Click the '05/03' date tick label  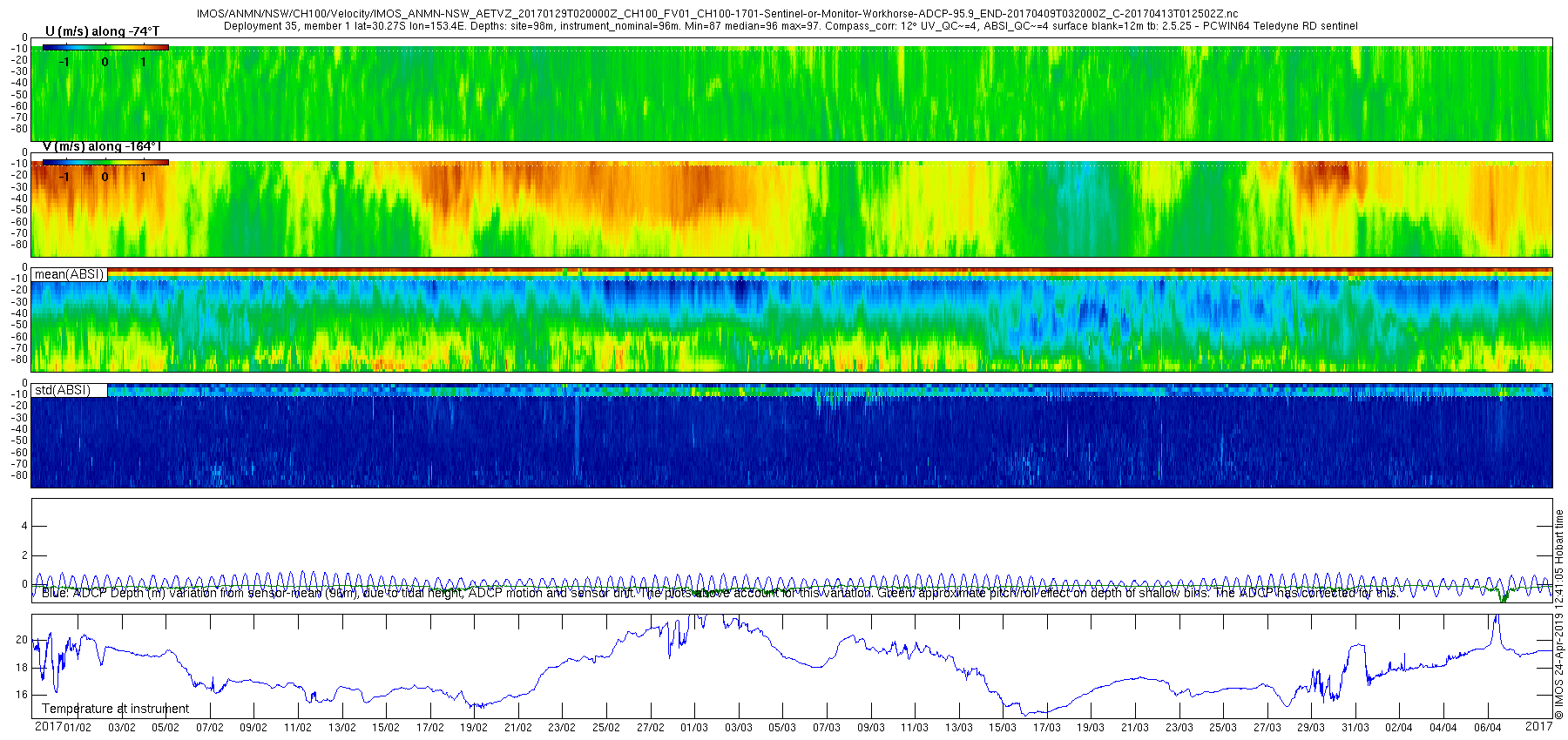pos(782,728)
